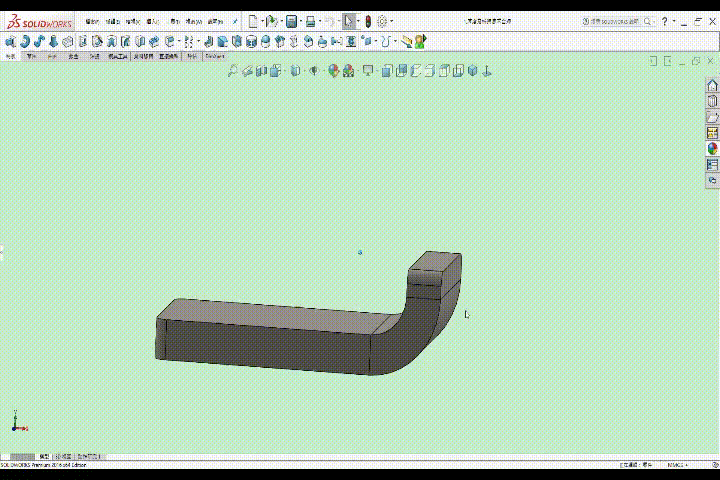
Task: Print the document with the printer icon
Action: click(x=310, y=21)
